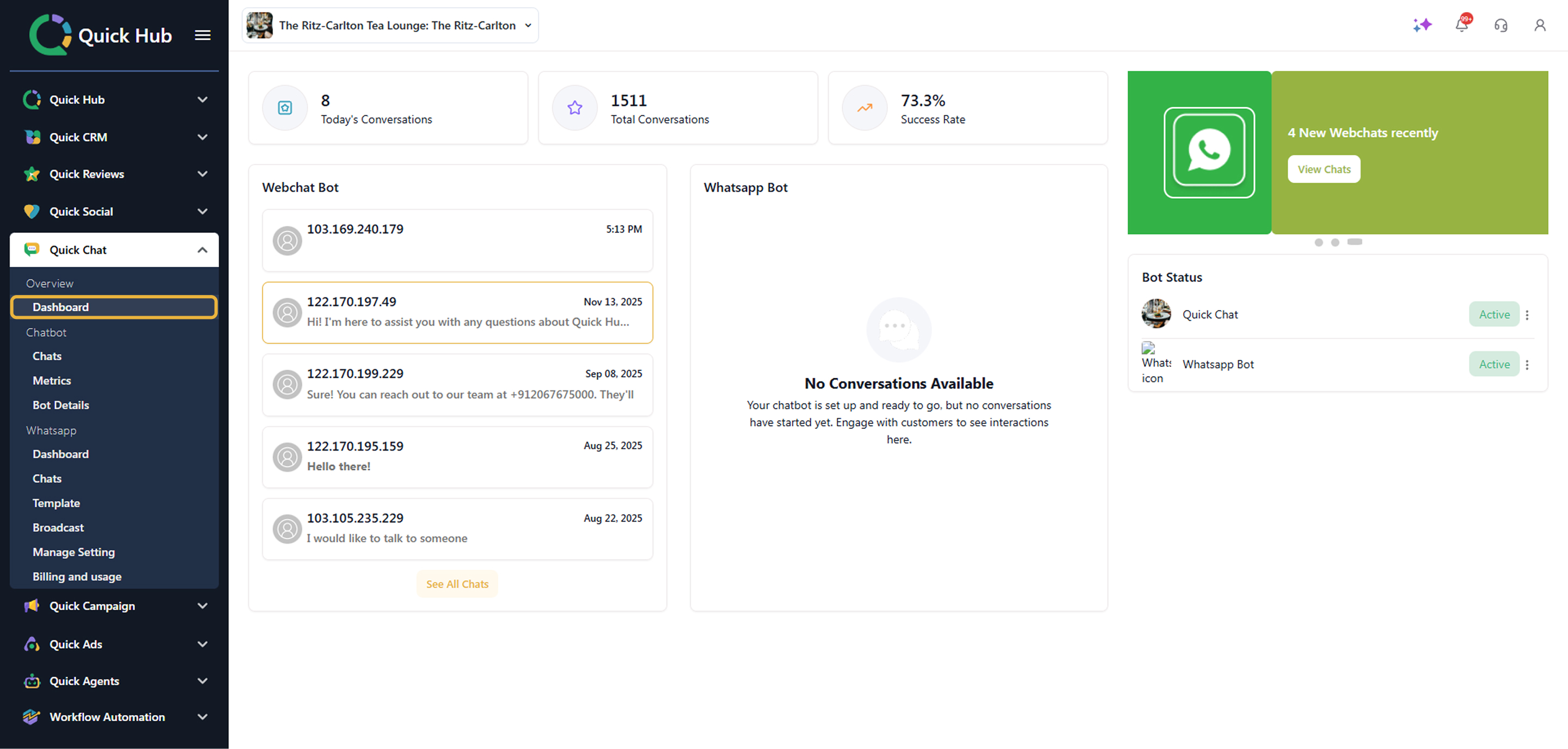Open the headset support icon
Viewport: 1568px width, 749px height.
(x=1500, y=25)
